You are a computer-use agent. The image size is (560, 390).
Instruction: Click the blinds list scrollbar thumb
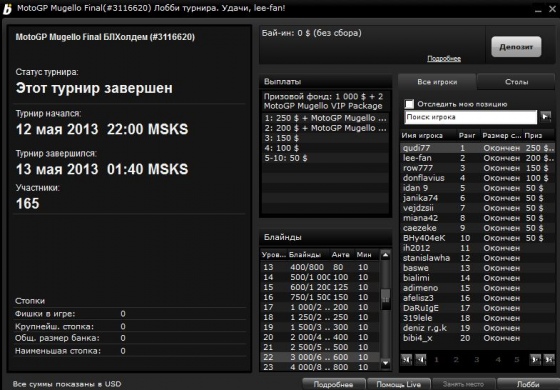pos(385,299)
